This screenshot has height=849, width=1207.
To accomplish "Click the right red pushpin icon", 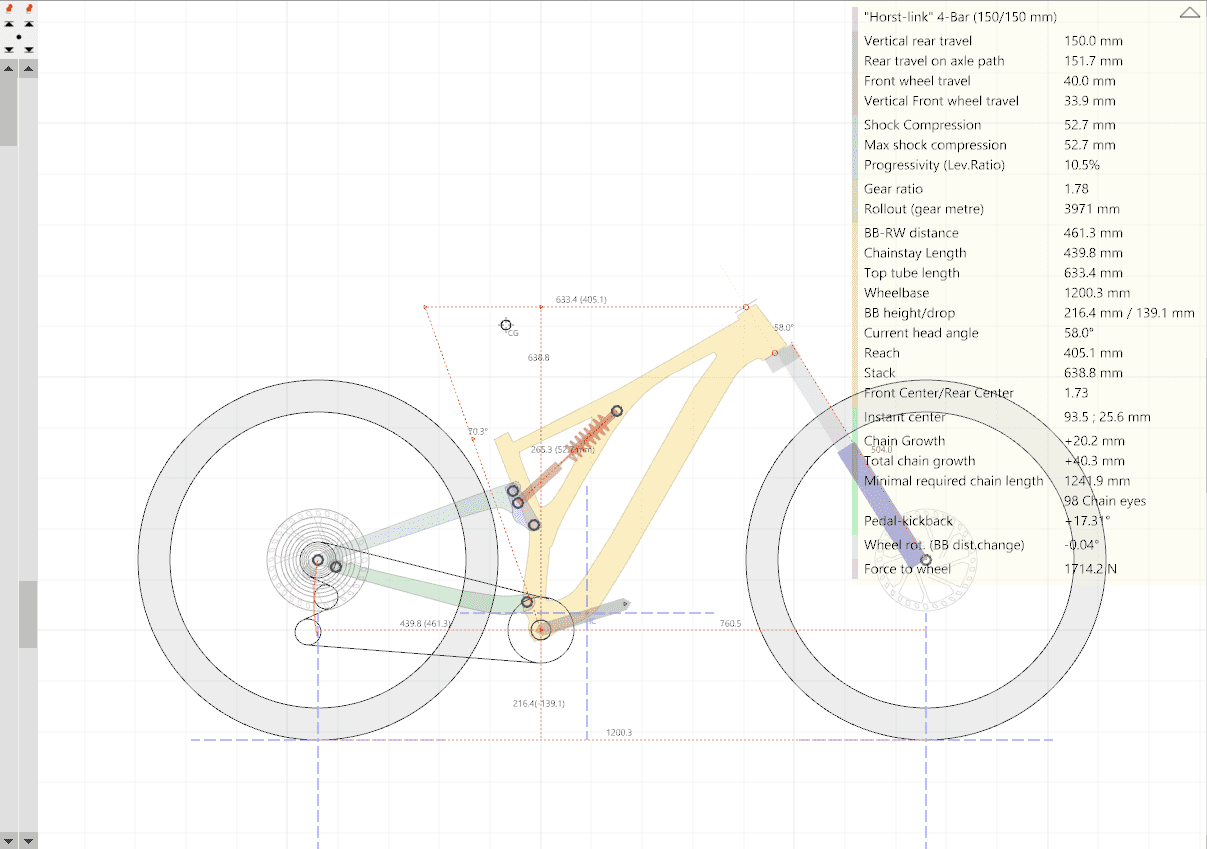I will click(x=28, y=7).
